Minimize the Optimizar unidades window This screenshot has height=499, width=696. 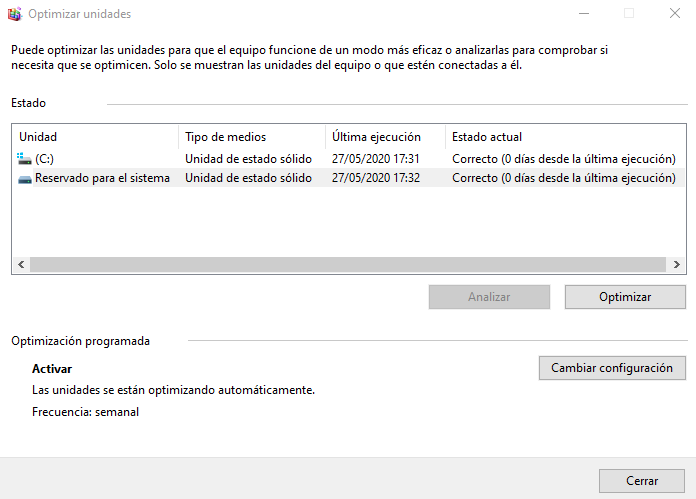pyautogui.click(x=583, y=14)
